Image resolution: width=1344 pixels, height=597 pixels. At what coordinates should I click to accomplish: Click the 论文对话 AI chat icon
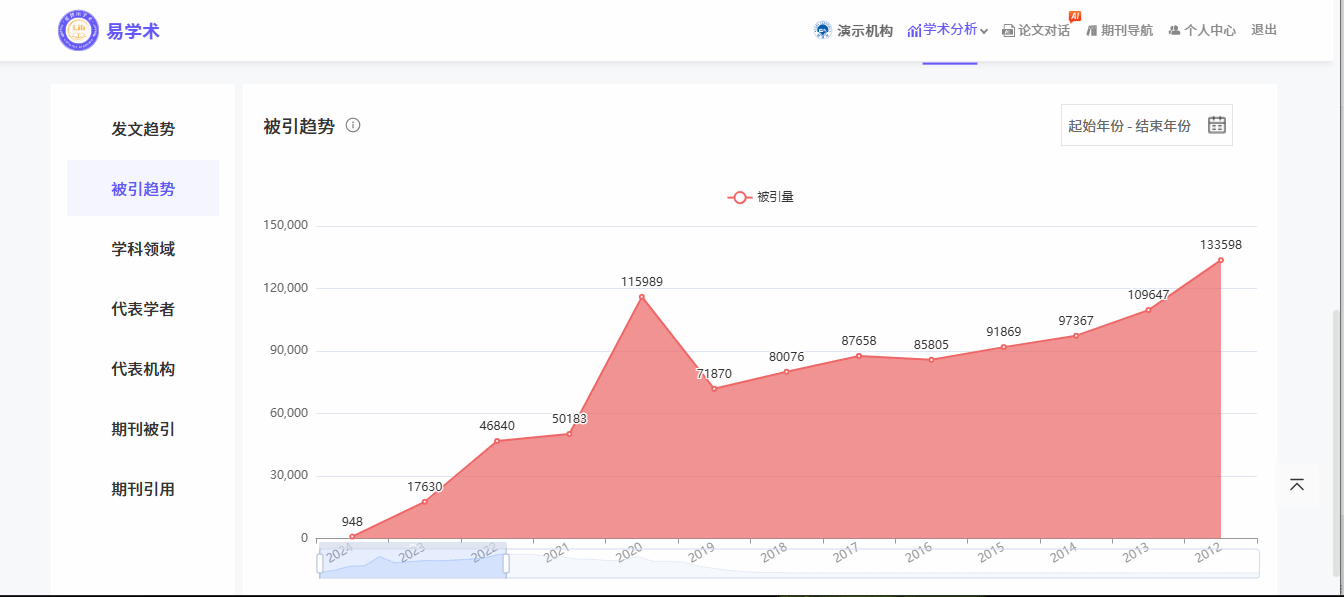(1008, 31)
